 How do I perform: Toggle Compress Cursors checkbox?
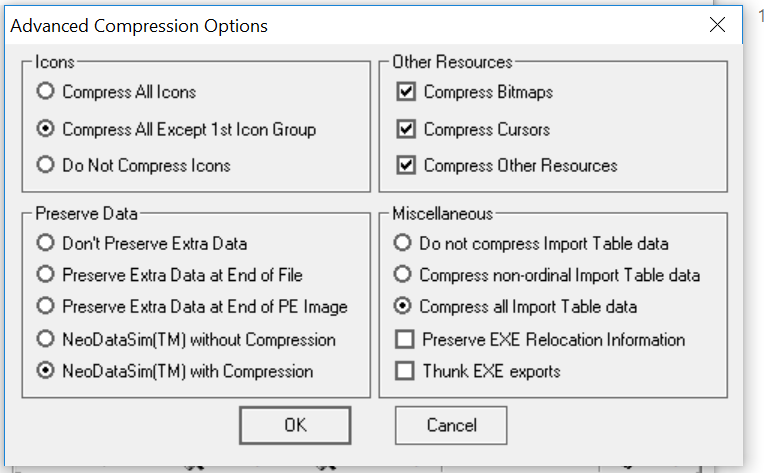point(405,129)
